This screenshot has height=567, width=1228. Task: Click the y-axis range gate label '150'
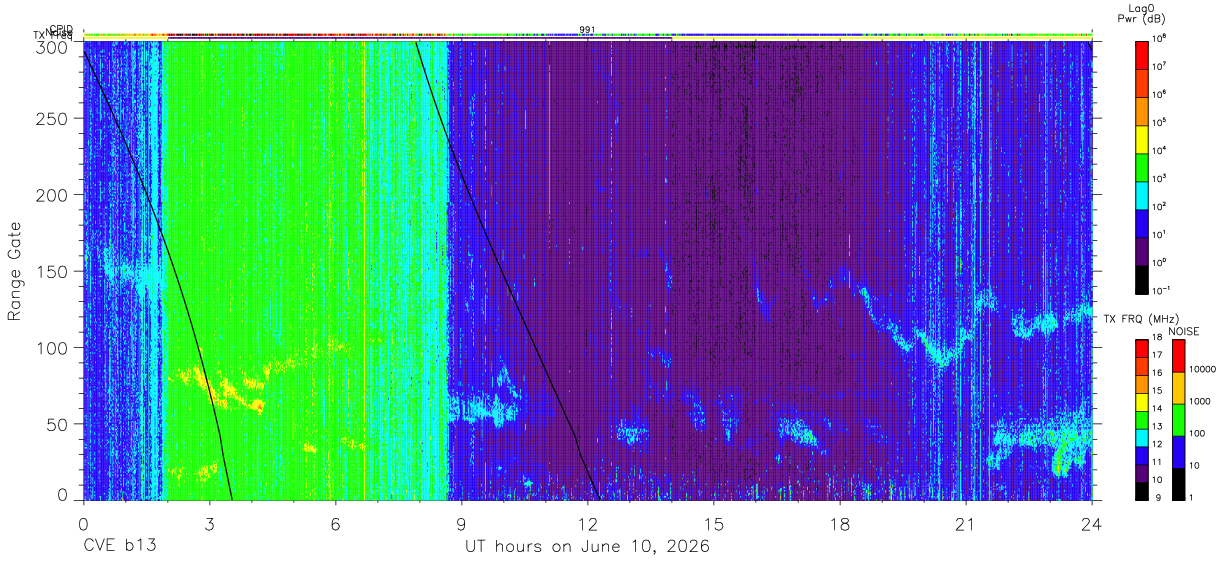point(54,272)
